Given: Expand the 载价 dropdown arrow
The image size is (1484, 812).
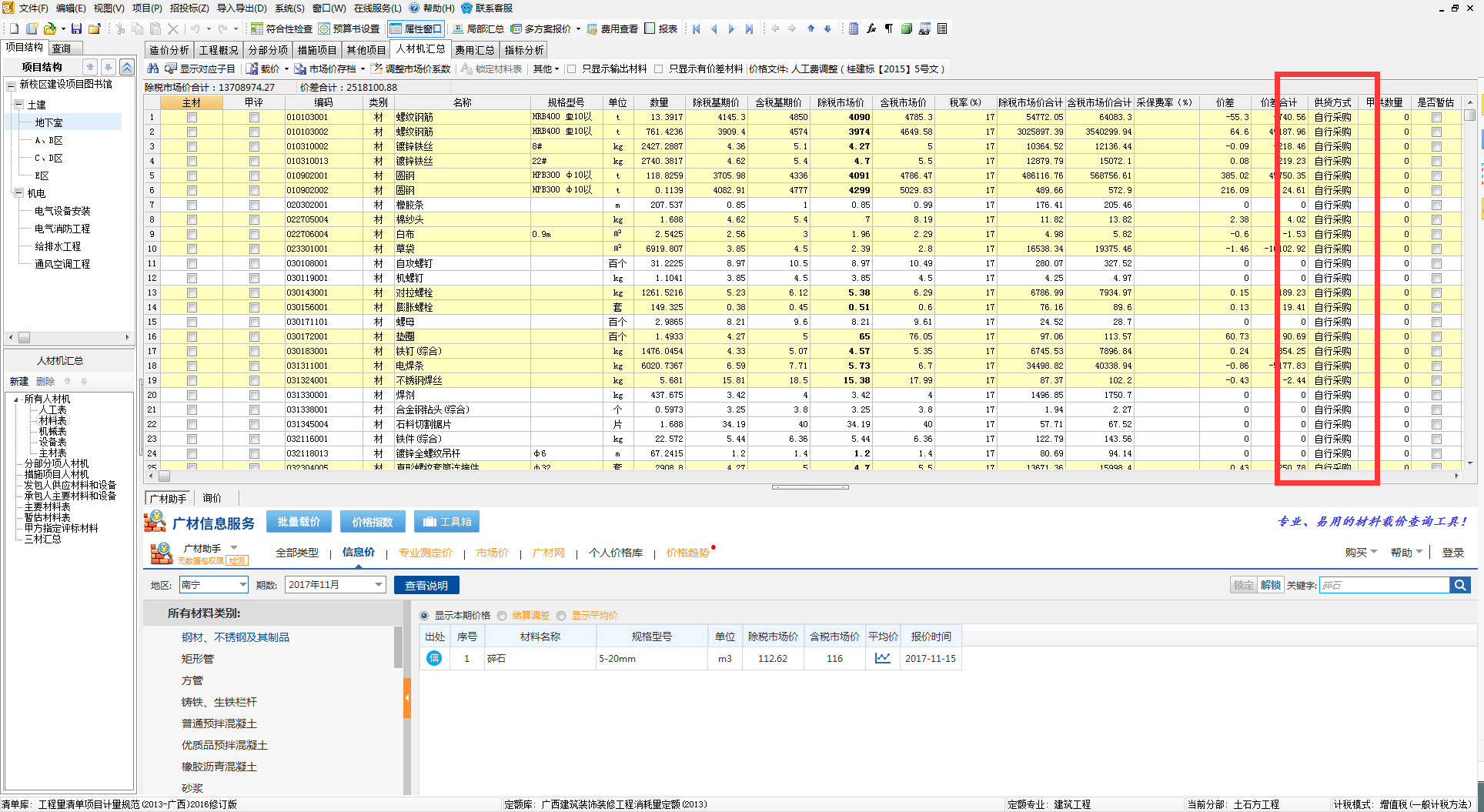Looking at the screenshot, I should pos(286,69).
